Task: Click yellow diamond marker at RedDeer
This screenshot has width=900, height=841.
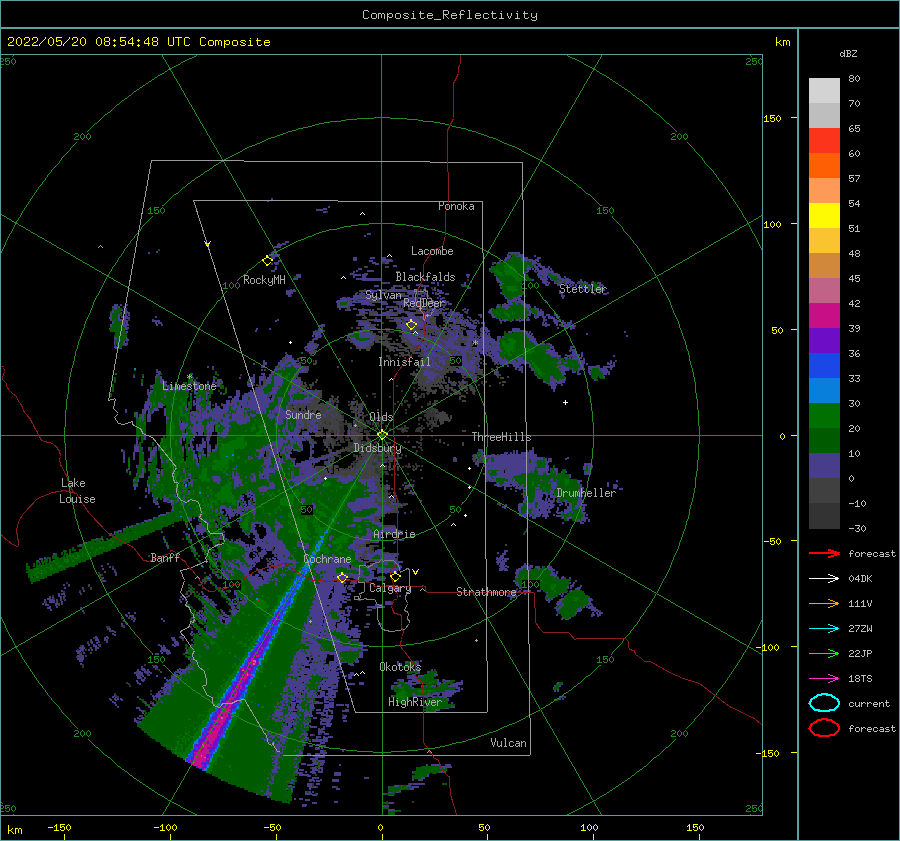Action: (x=411, y=325)
